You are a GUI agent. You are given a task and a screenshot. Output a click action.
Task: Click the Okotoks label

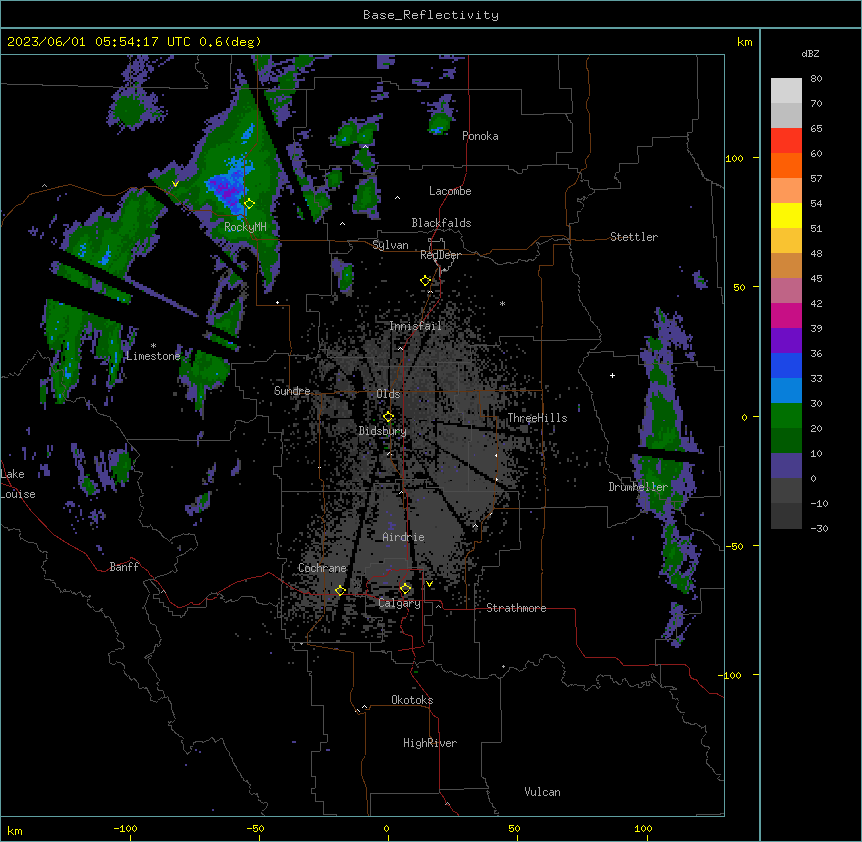(412, 700)
